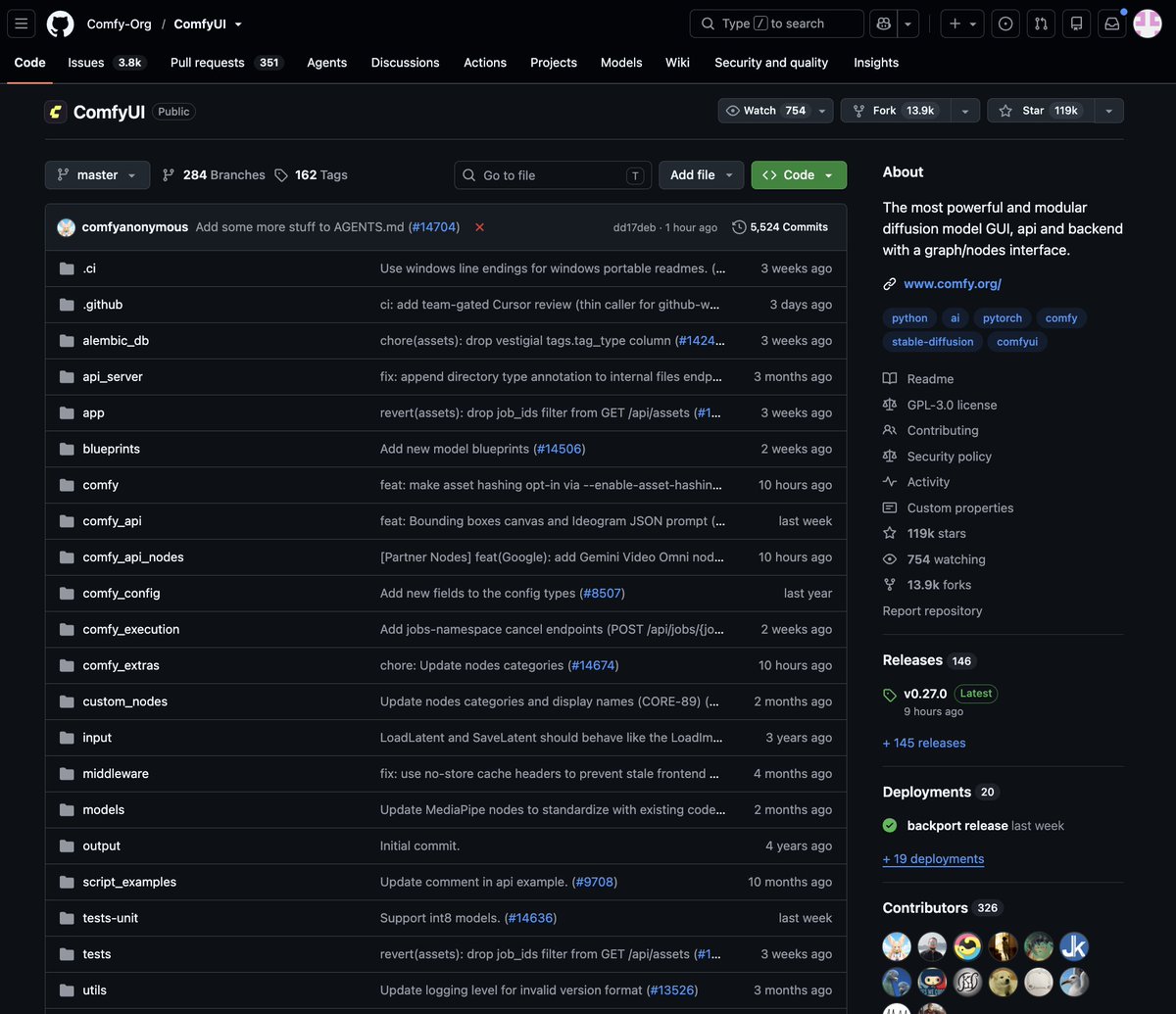Open the .github folder
Viewport: 1176px width, 1014px height.
(103, 305)
